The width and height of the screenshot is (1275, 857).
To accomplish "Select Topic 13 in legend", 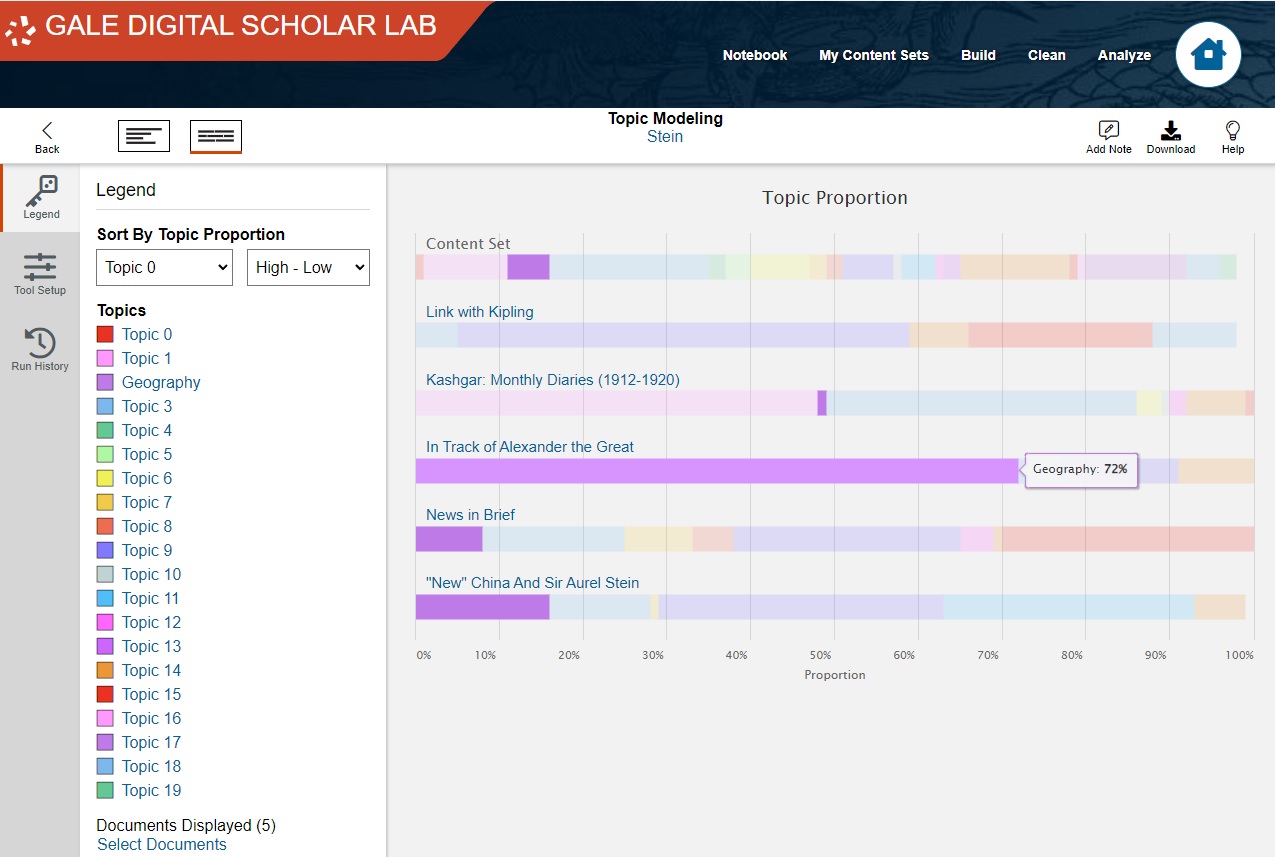I will coord(152,646).
